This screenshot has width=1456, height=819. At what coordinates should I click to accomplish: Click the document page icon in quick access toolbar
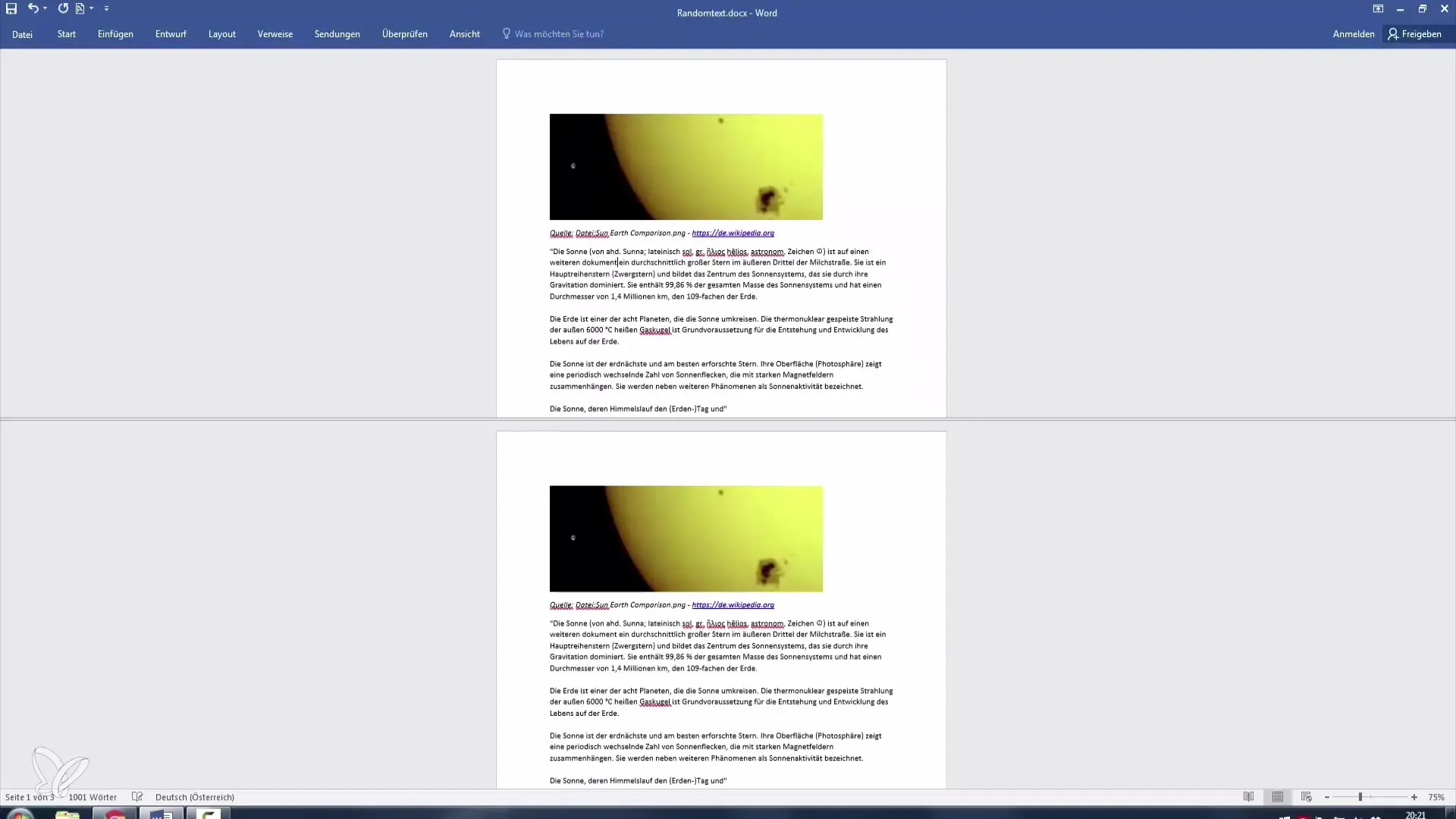coord(80,8)
